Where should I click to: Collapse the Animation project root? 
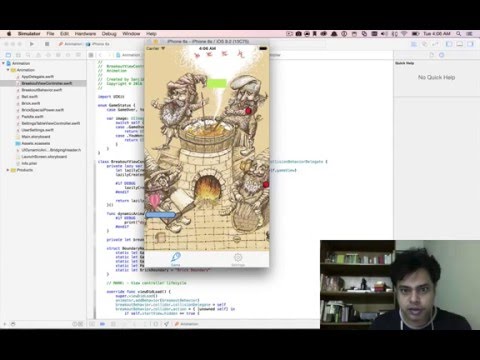click(4, 63)
